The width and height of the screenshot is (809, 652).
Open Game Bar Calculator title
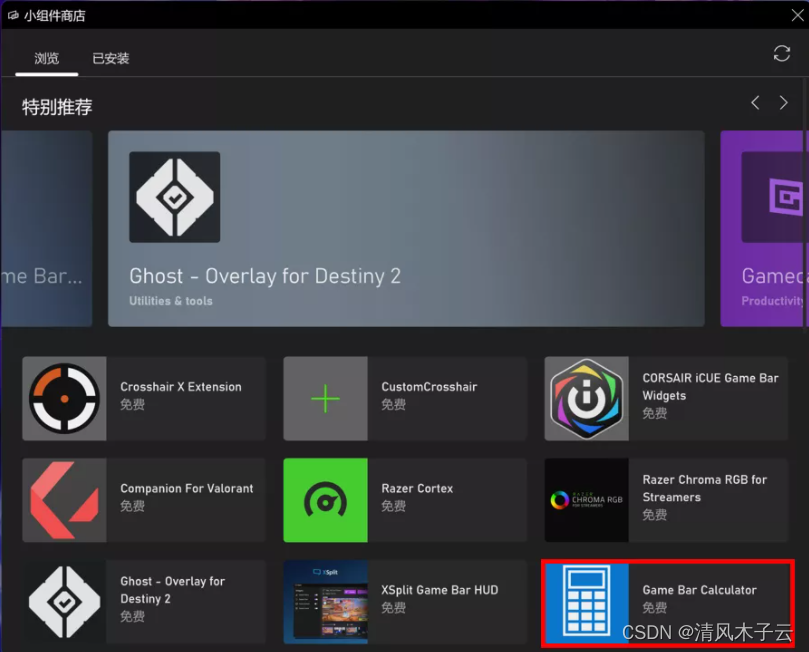[x=699, y=590]
